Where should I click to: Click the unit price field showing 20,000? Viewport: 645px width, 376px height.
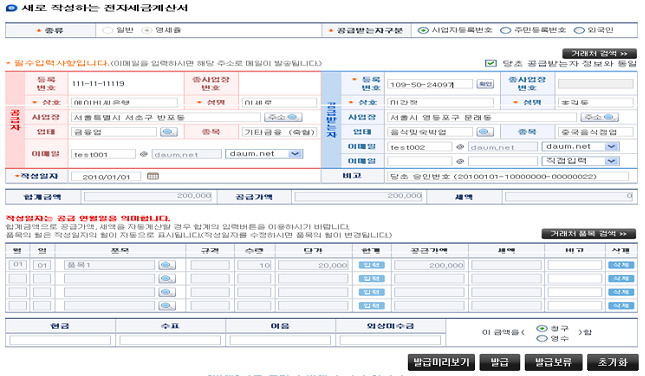click(x=313, y=265)
